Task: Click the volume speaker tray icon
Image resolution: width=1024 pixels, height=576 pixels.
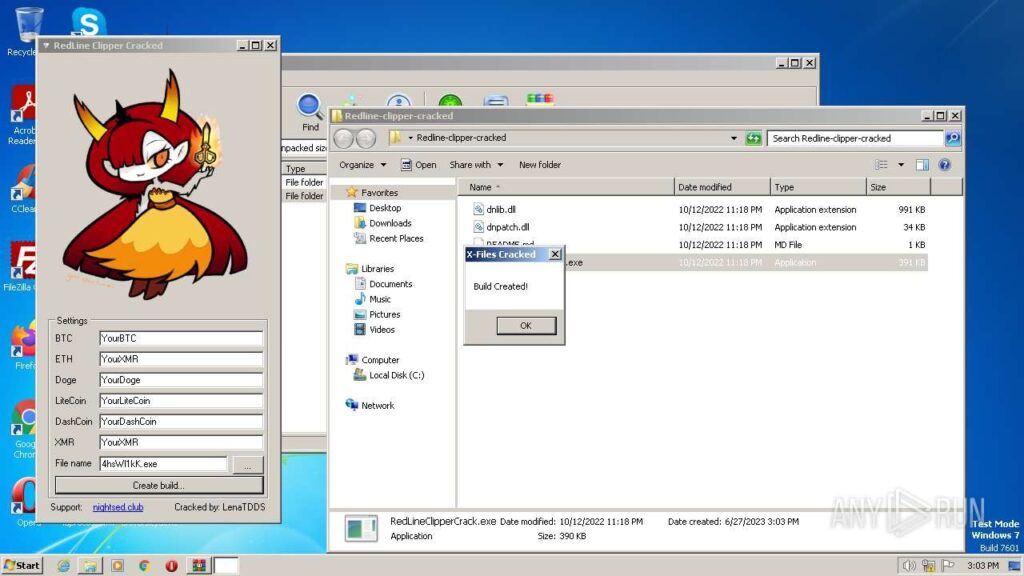Action: pos(908,566)
